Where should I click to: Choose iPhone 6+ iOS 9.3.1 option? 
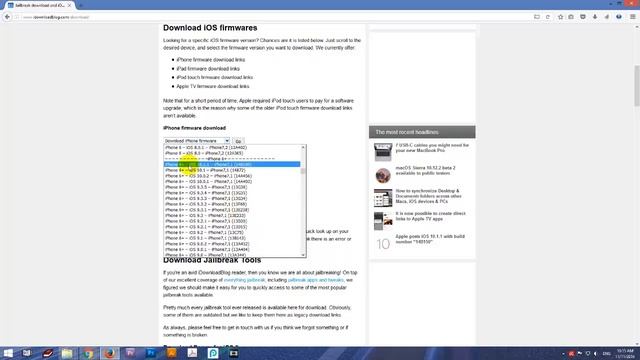[x=232, y=210]
